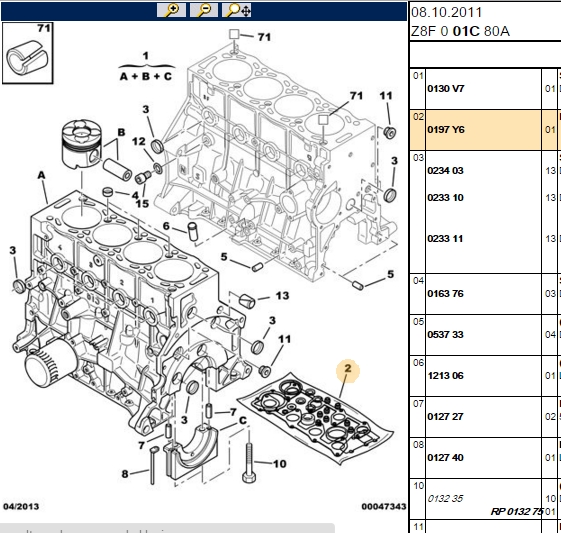561x533 pixels.
Task: Click part number 0127 27
Action: tap(445, 417)
